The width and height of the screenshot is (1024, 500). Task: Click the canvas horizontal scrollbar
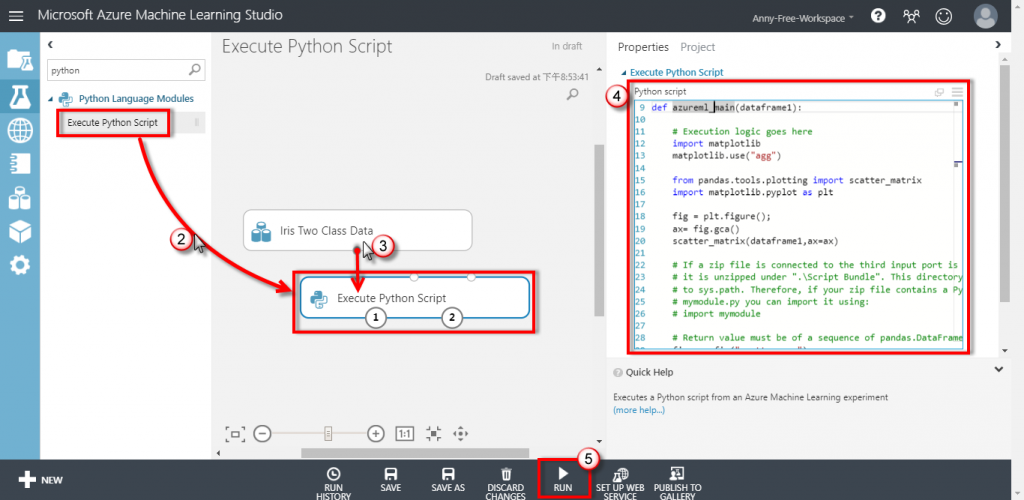point(415,452)
